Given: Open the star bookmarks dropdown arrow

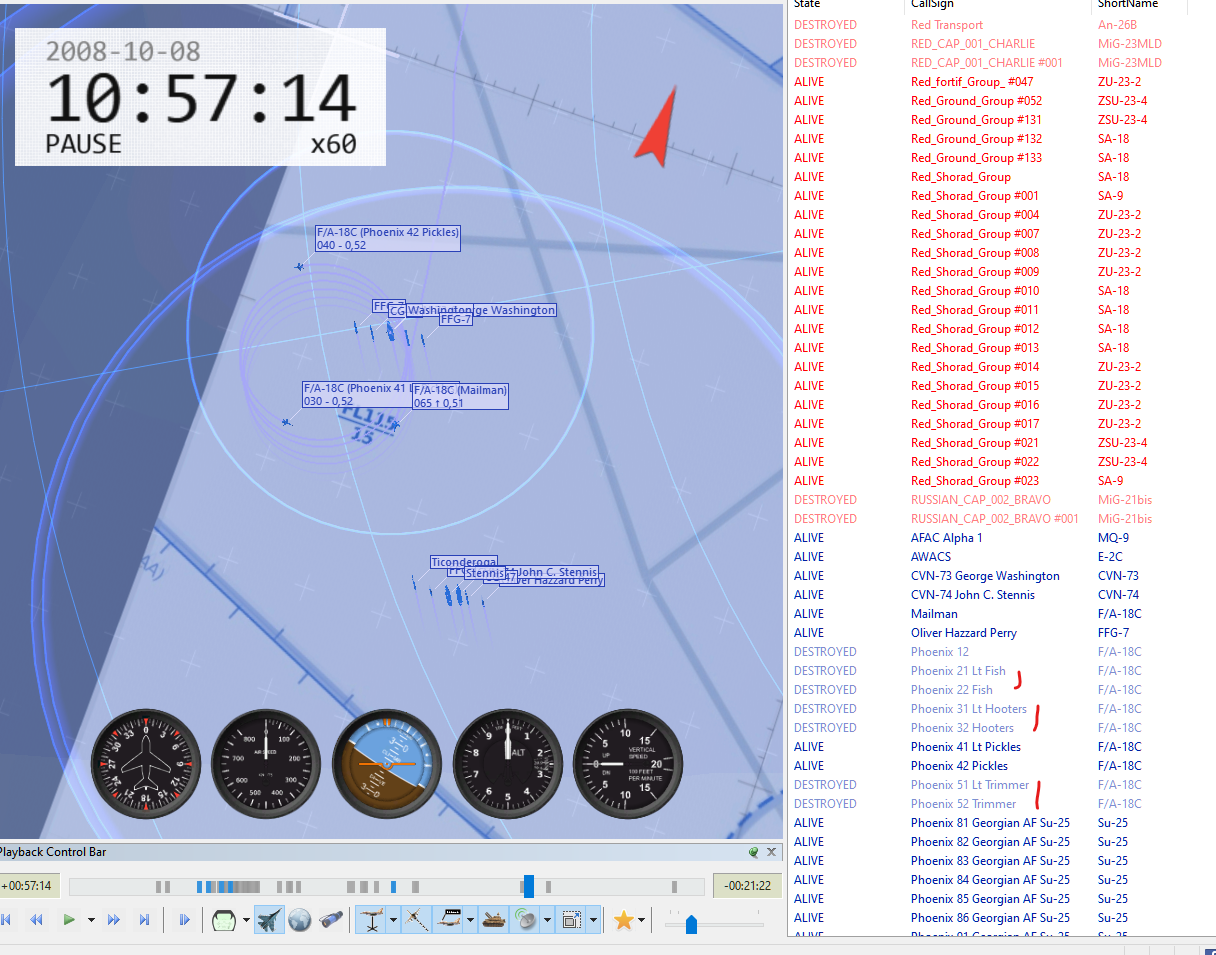Looking at the screenshot, I should (641, 920).
